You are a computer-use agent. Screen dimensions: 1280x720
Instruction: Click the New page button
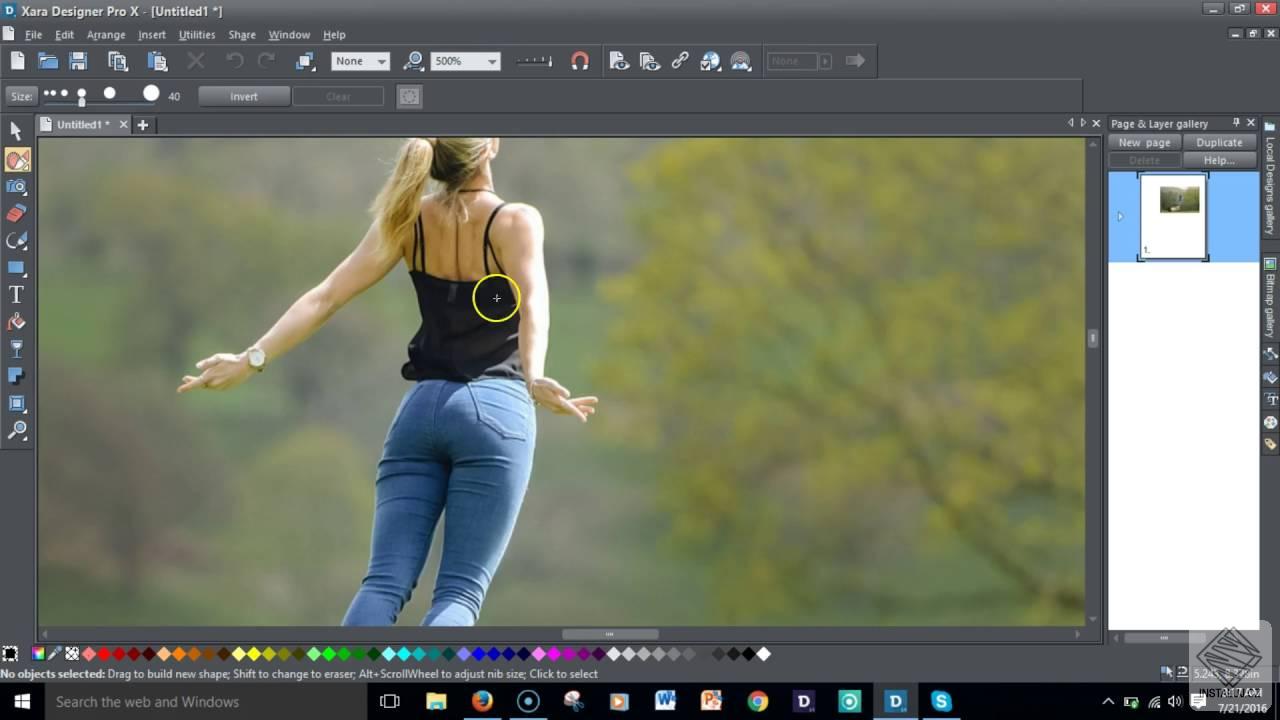coord(1142,142)
